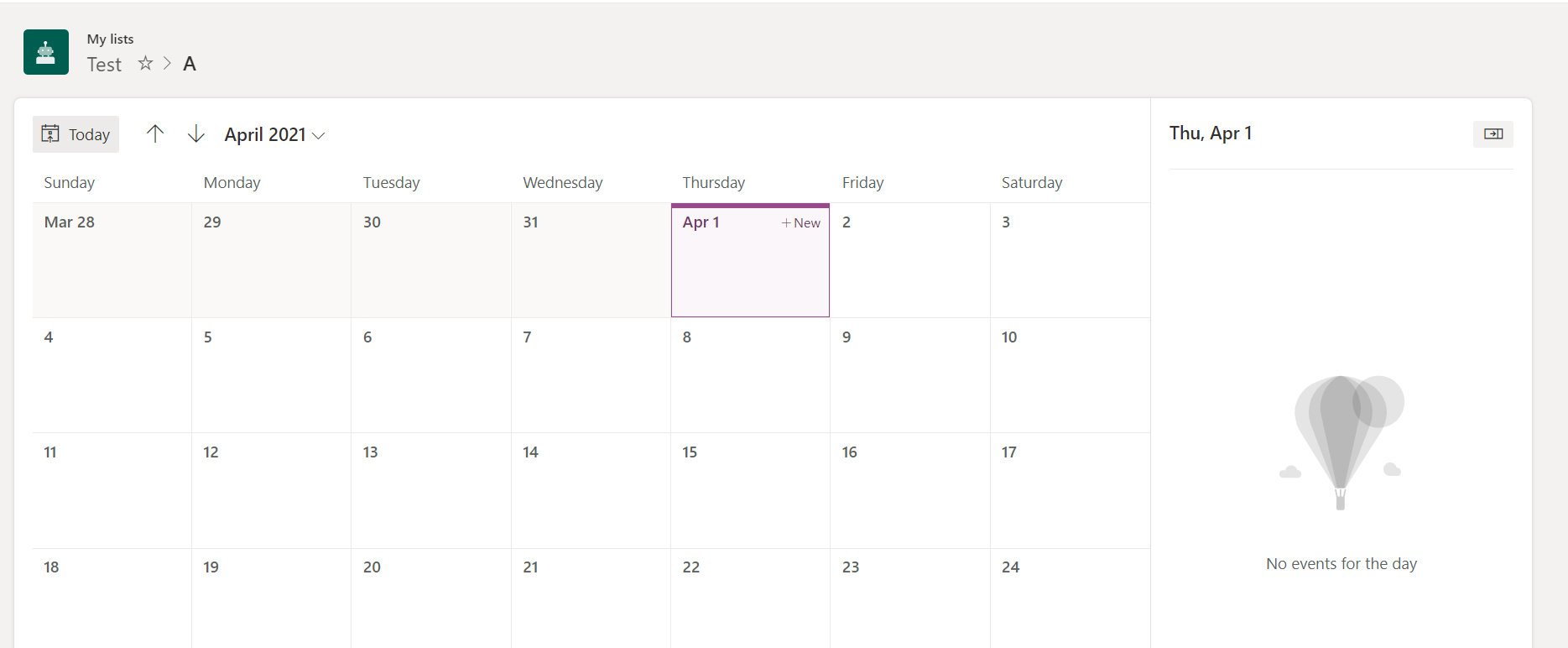
Task: Select April 7 under Wednesday
Action: 591,375
